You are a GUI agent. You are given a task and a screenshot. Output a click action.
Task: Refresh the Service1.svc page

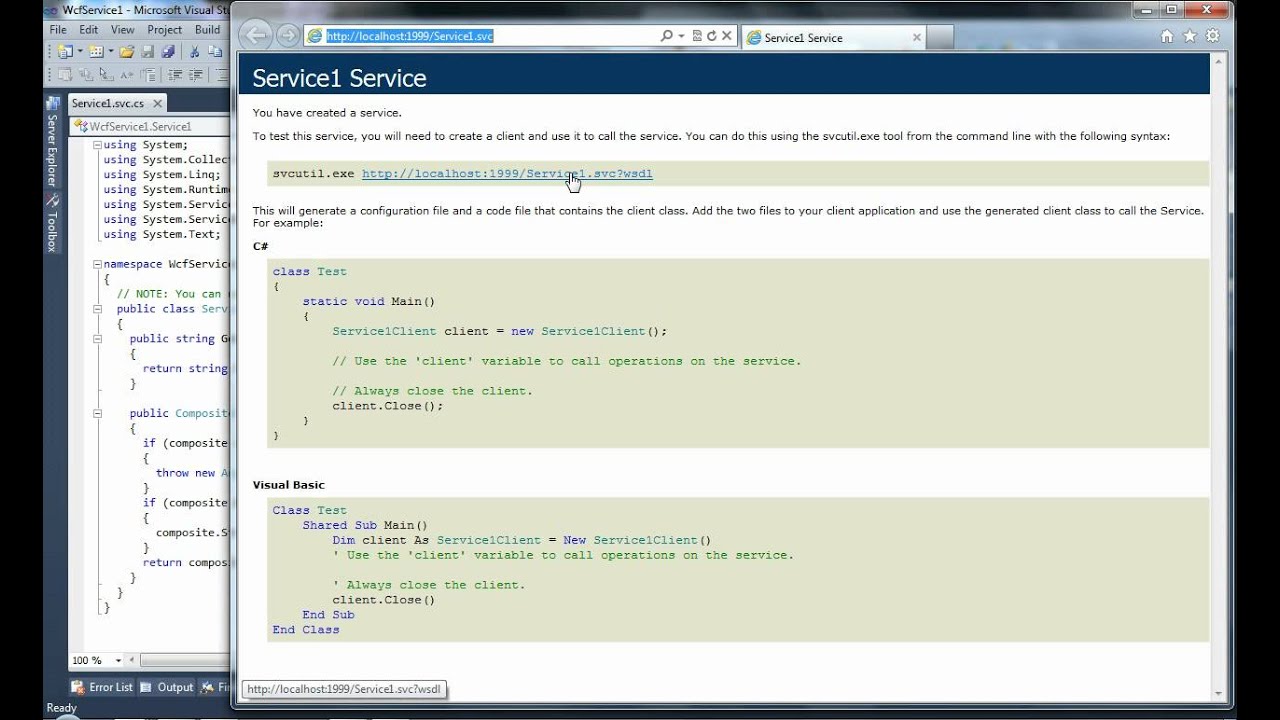coord(712,36)
